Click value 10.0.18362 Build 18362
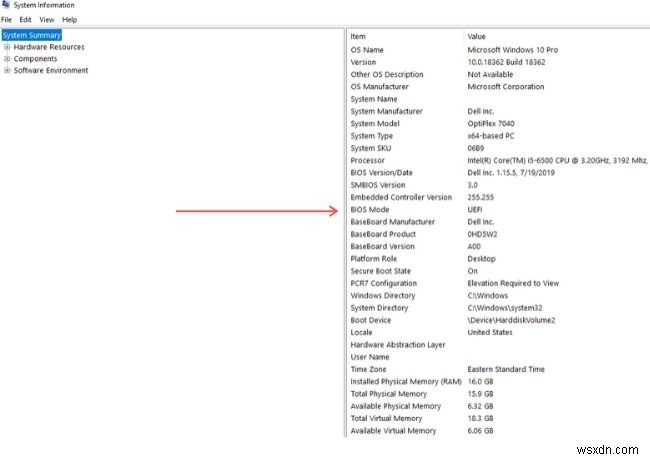650x460 pixels. coord(506,62)
